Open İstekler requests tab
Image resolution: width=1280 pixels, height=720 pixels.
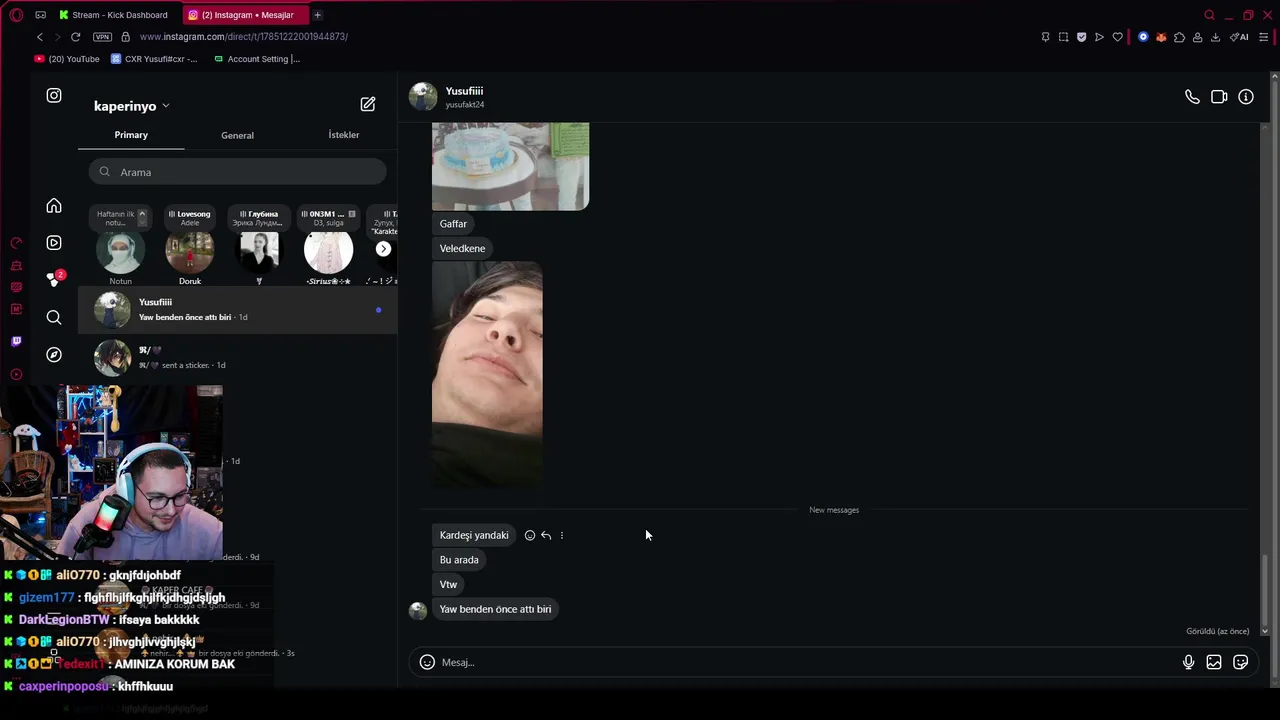pyautogui.click(x=343, y=135)
